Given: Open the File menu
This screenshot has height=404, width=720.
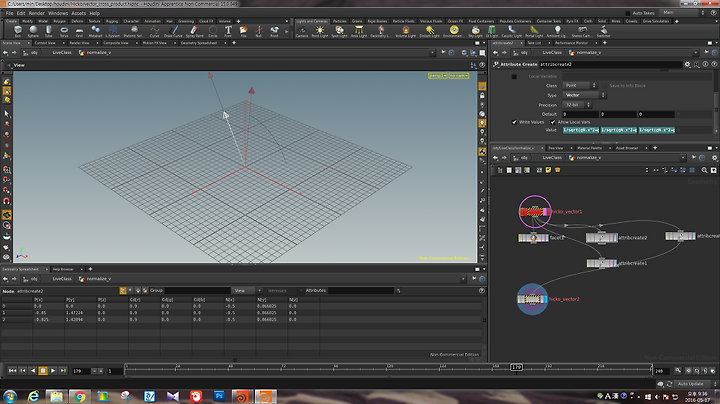Looking at the screenshot, I should [x=10, y=13].
